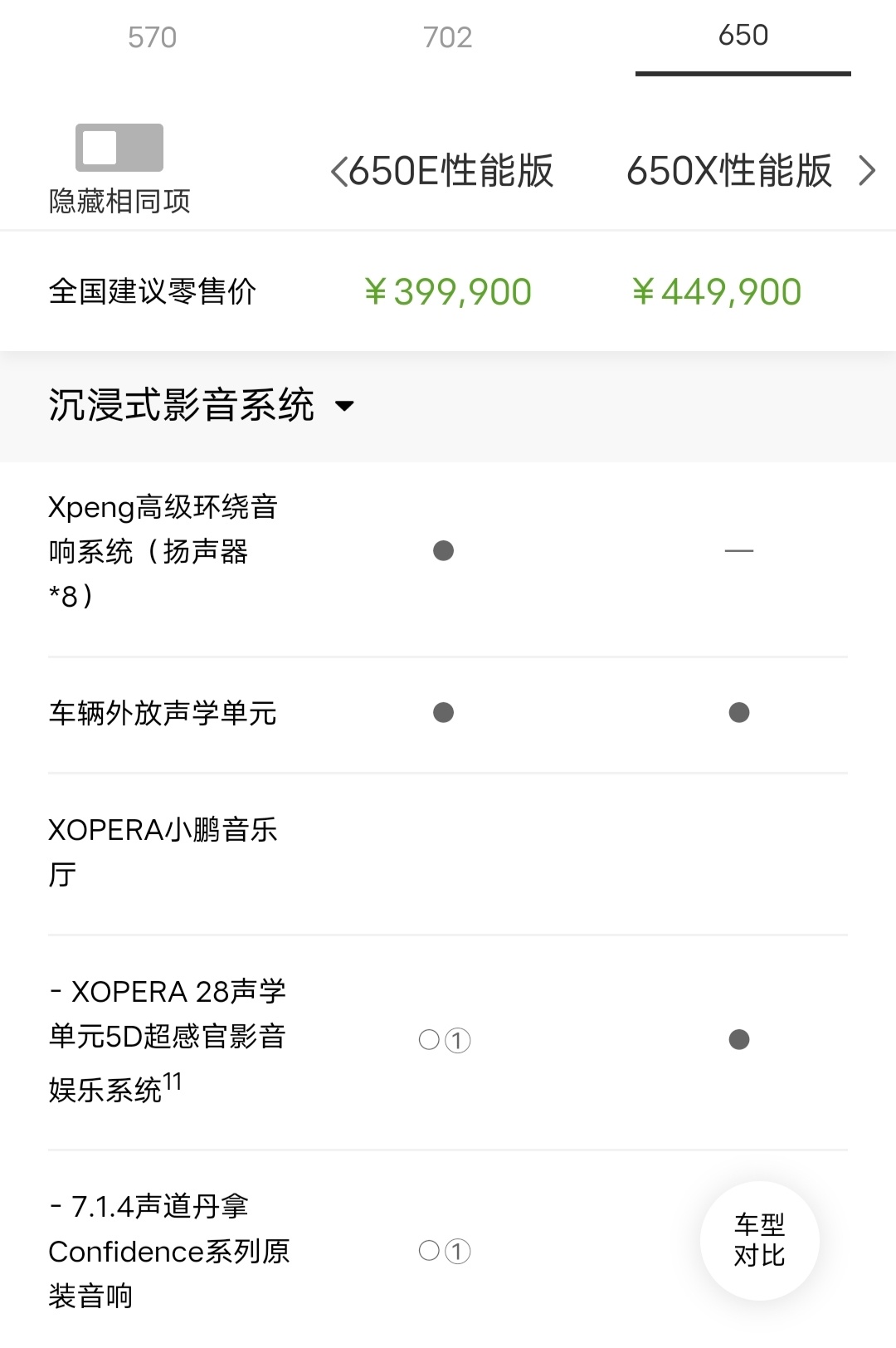Tap 650X standard dot for 车辆外放声学单元
This screenshot has width=896, height=1348.
739,713
